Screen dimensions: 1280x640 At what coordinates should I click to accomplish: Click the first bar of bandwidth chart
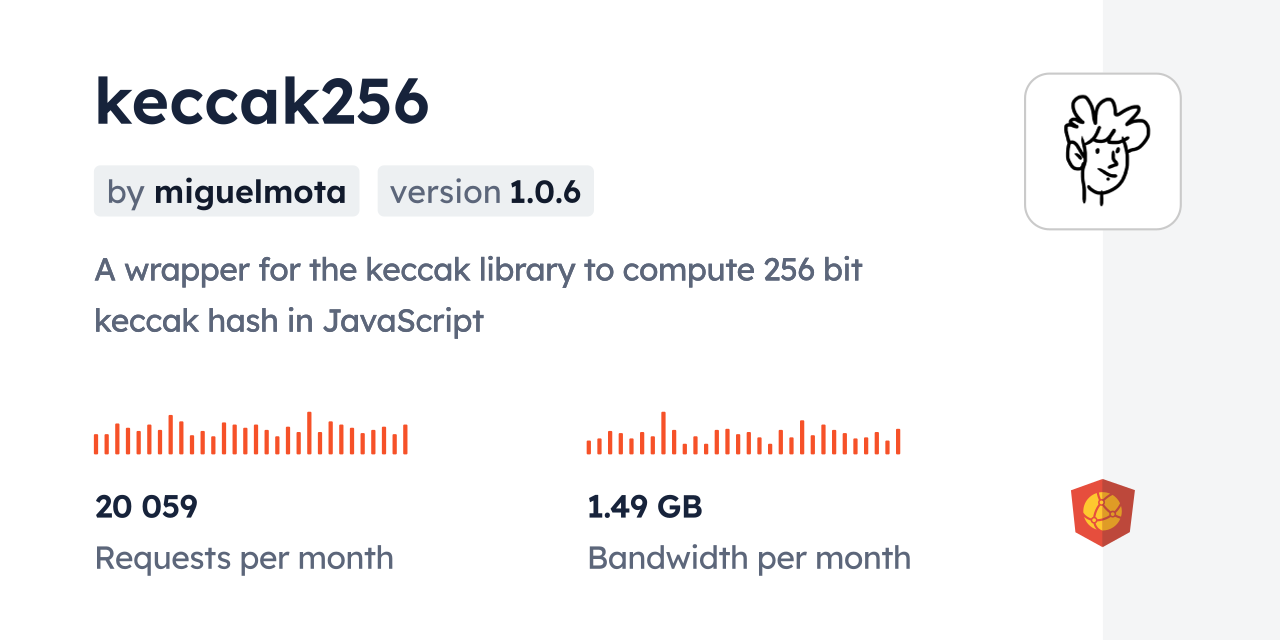coord(589,446)
